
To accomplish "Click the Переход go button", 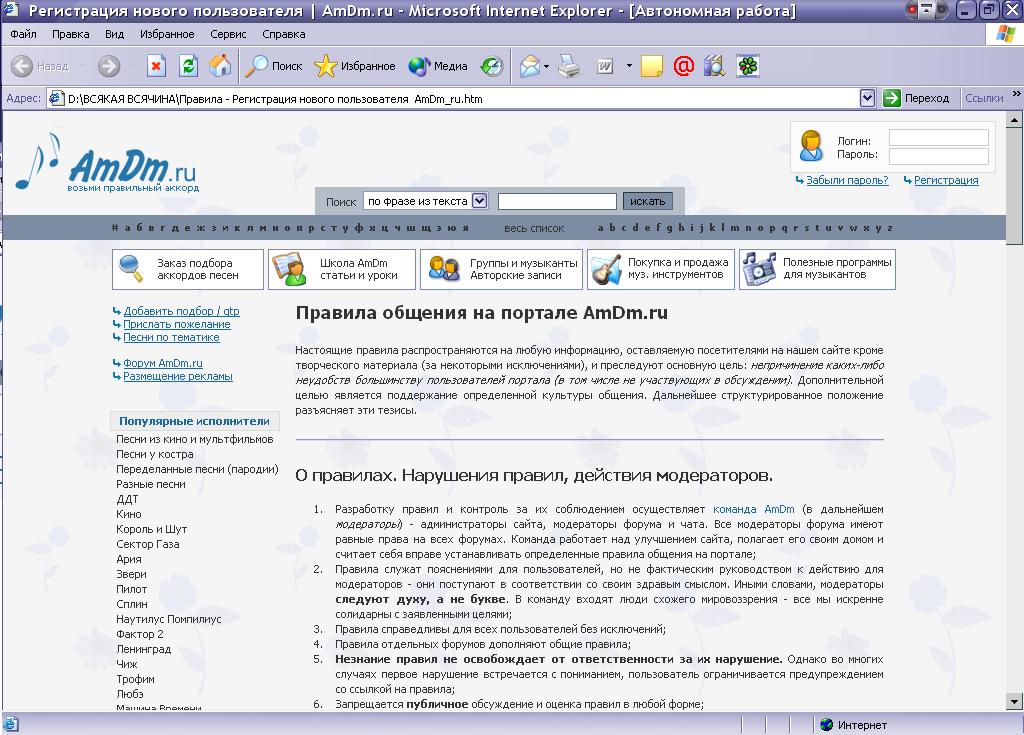I will point(916,98).
